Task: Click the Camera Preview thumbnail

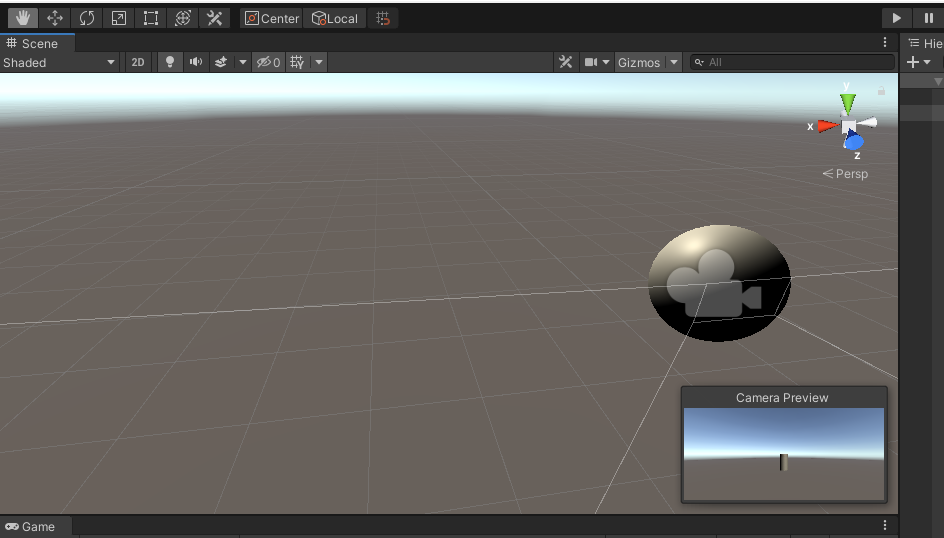Action: pos(784,454)
